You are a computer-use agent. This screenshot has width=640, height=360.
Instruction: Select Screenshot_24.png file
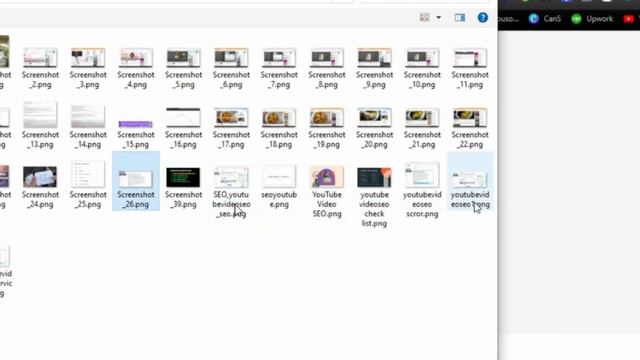(40, 187)
